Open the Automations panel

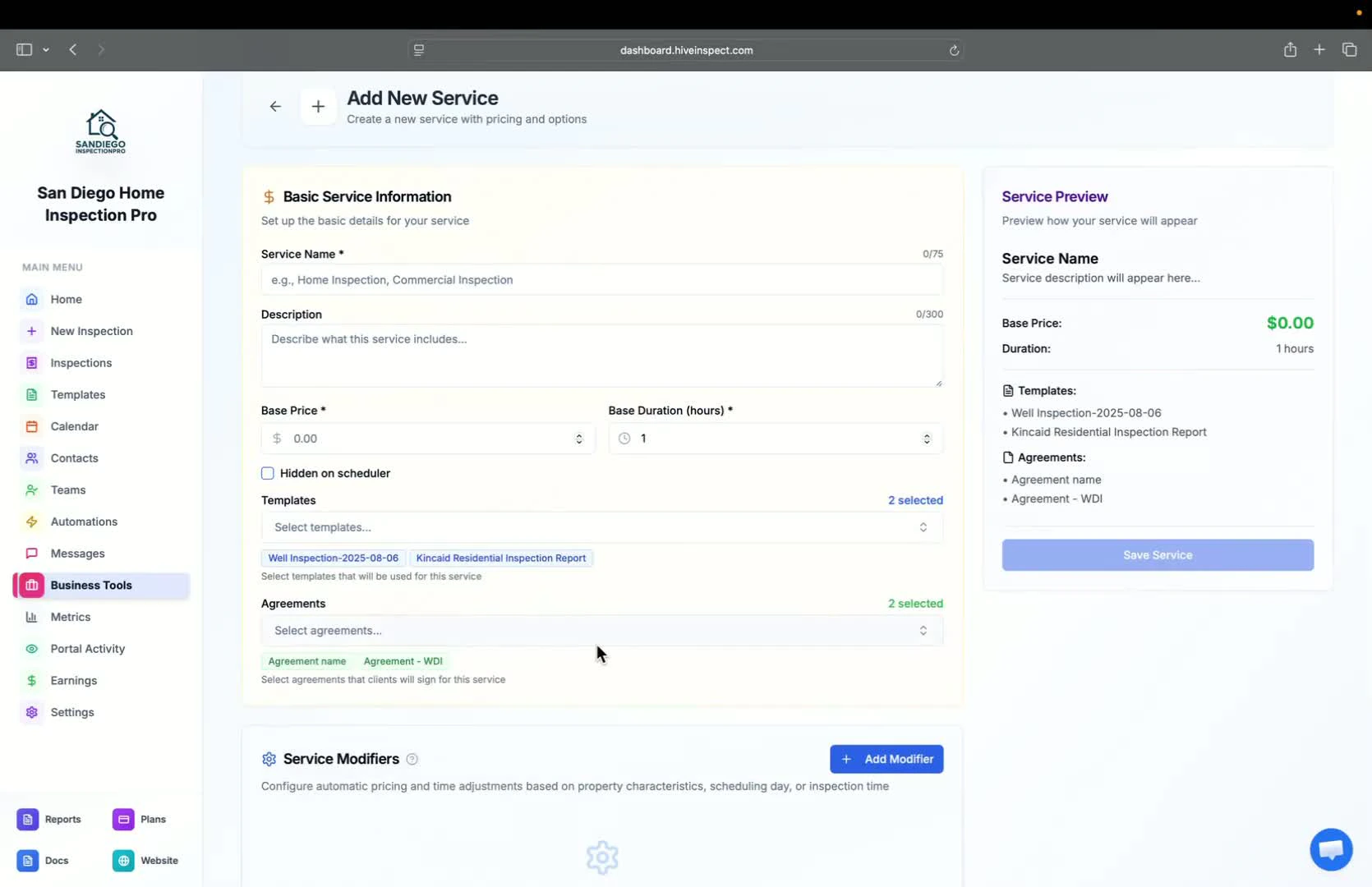(x=84, y=522)
